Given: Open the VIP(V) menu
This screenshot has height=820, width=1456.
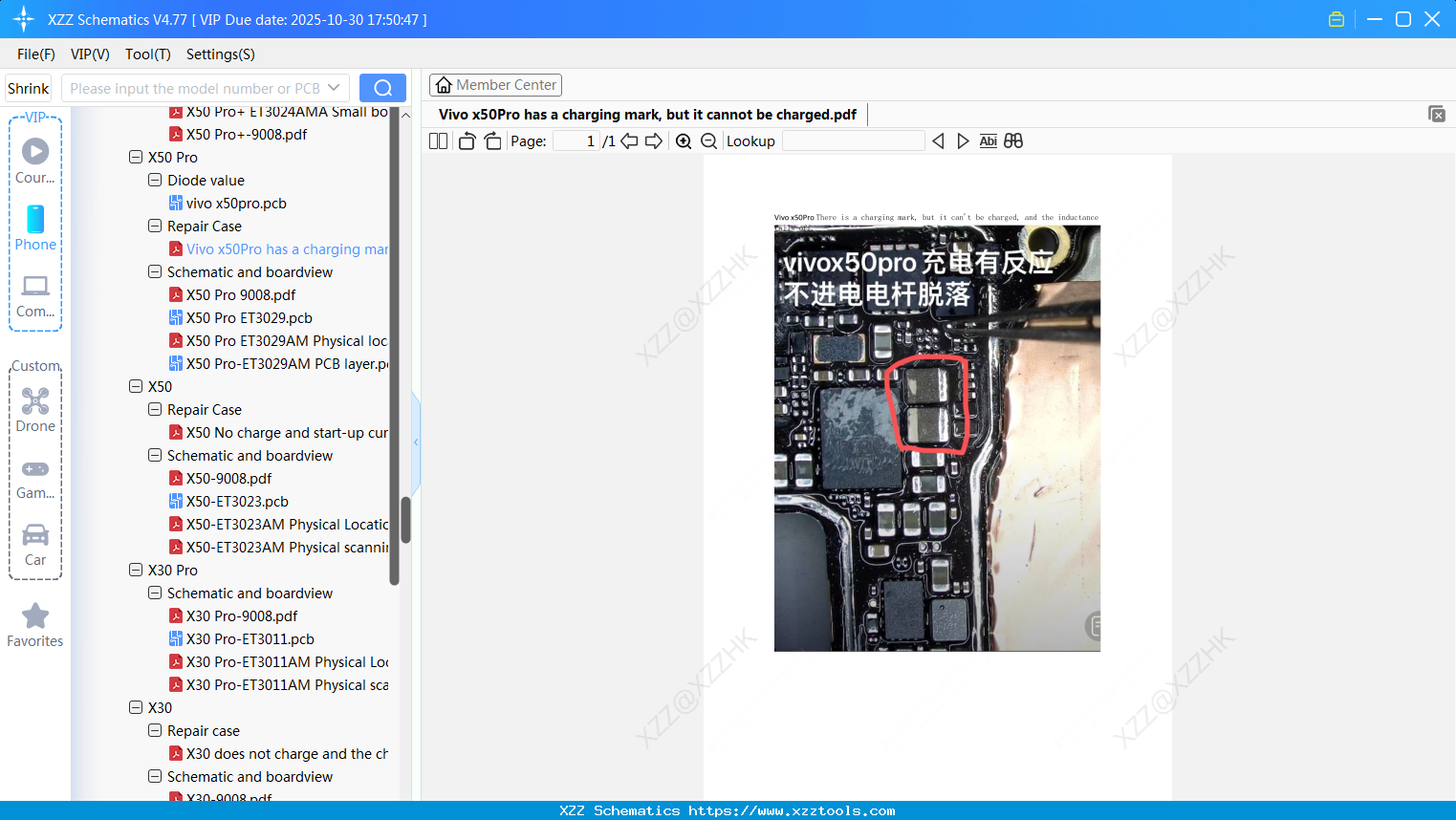Looking at the screenshot, I should (x=89, y=54).
